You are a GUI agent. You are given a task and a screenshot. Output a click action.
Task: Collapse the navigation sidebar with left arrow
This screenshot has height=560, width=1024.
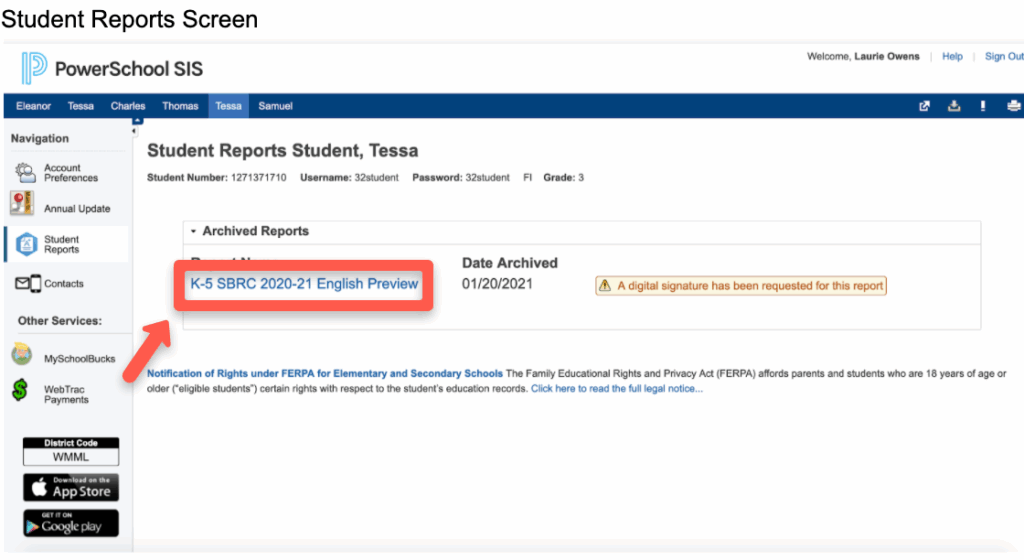click(133, 131)
